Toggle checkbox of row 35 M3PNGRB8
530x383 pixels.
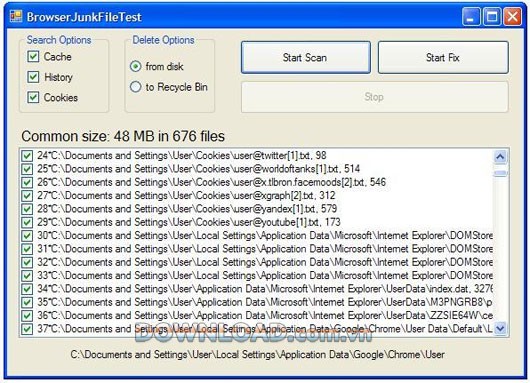(27, 302)
